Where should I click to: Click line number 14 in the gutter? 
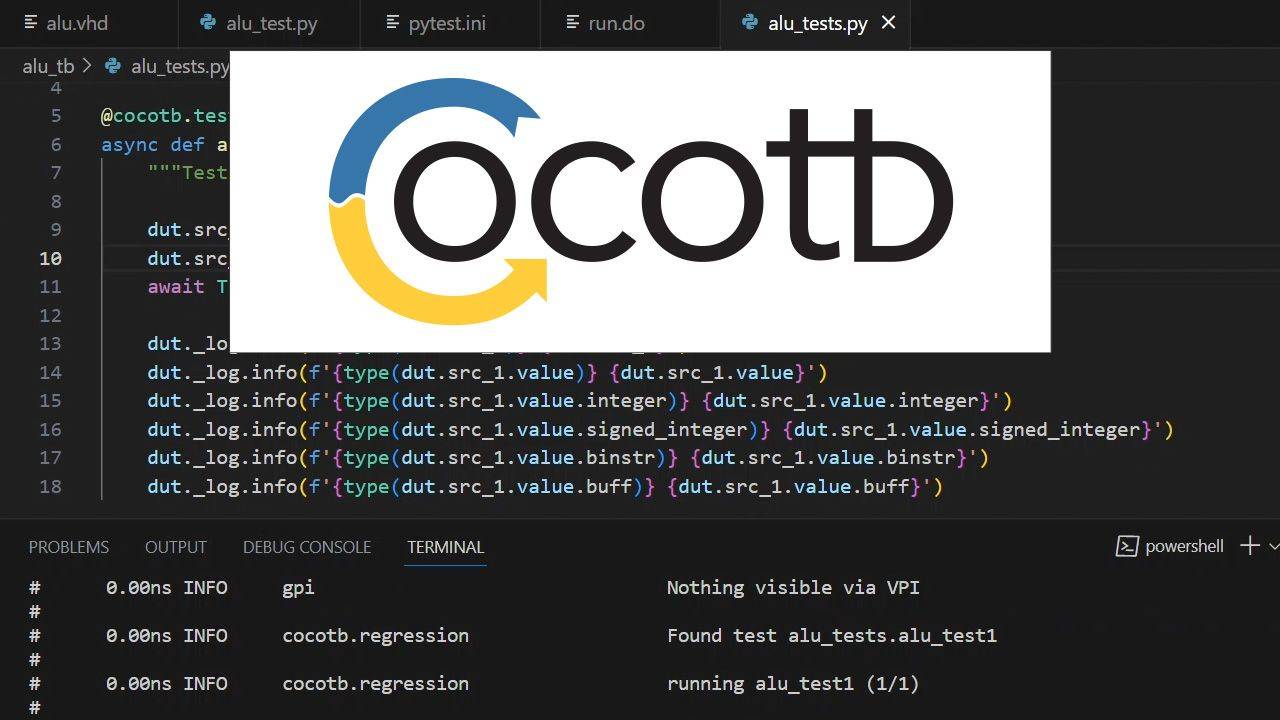(50, 372)
